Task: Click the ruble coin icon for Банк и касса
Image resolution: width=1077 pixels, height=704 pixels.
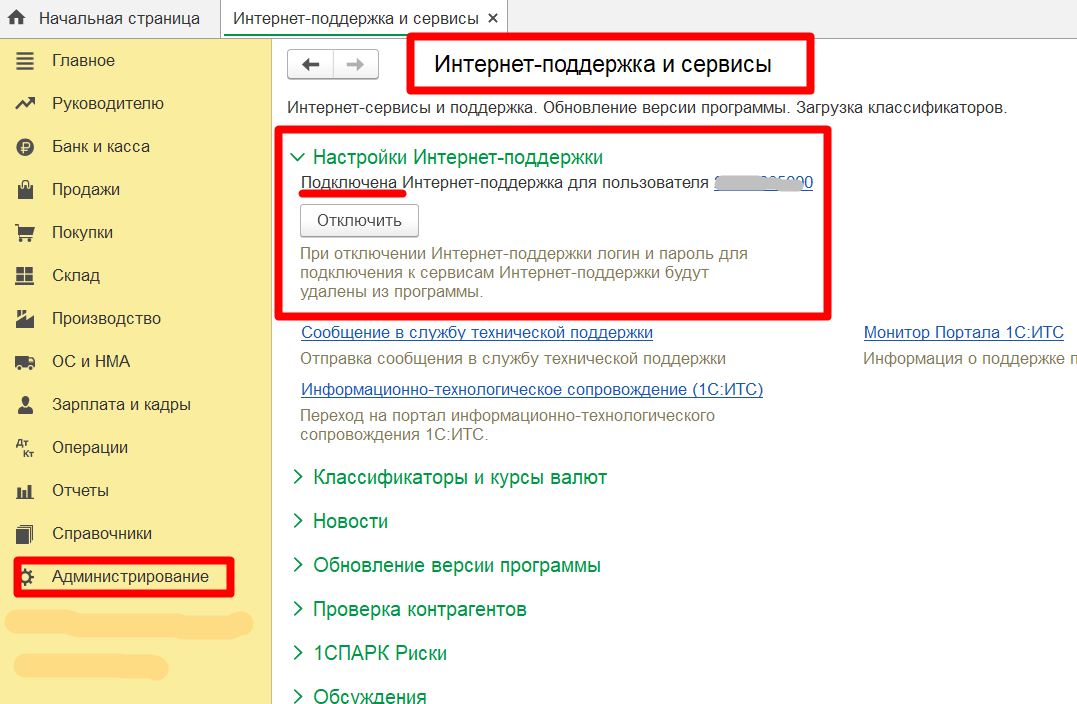Action: coord(25,147)
